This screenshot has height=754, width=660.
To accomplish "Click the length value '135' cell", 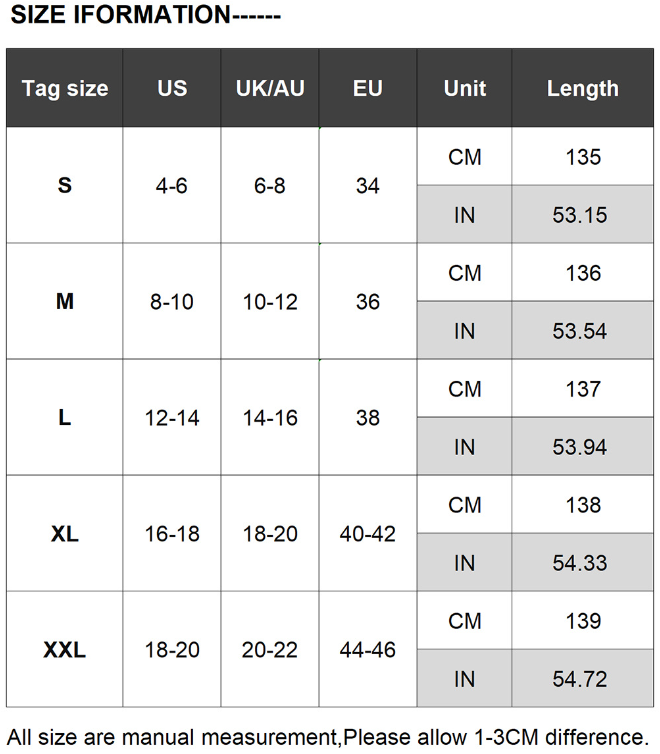I will (583, 157).
